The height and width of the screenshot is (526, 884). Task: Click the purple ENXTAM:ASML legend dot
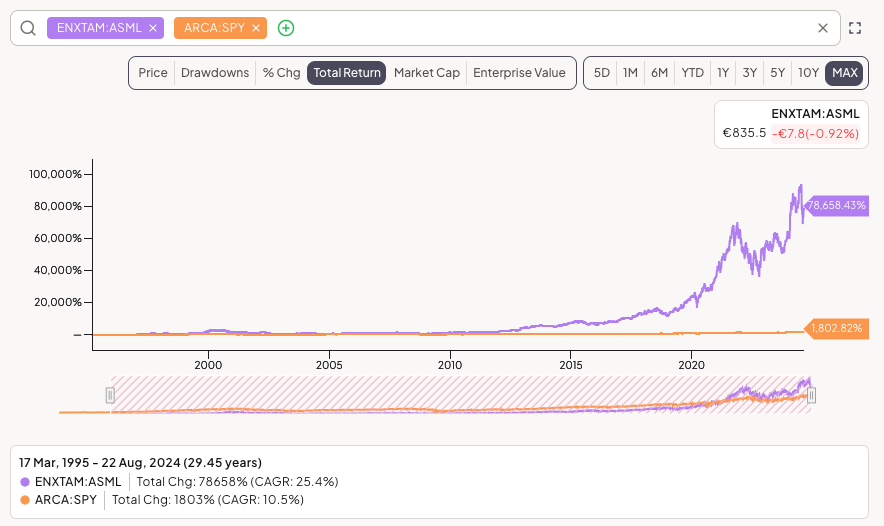point(25,482)
